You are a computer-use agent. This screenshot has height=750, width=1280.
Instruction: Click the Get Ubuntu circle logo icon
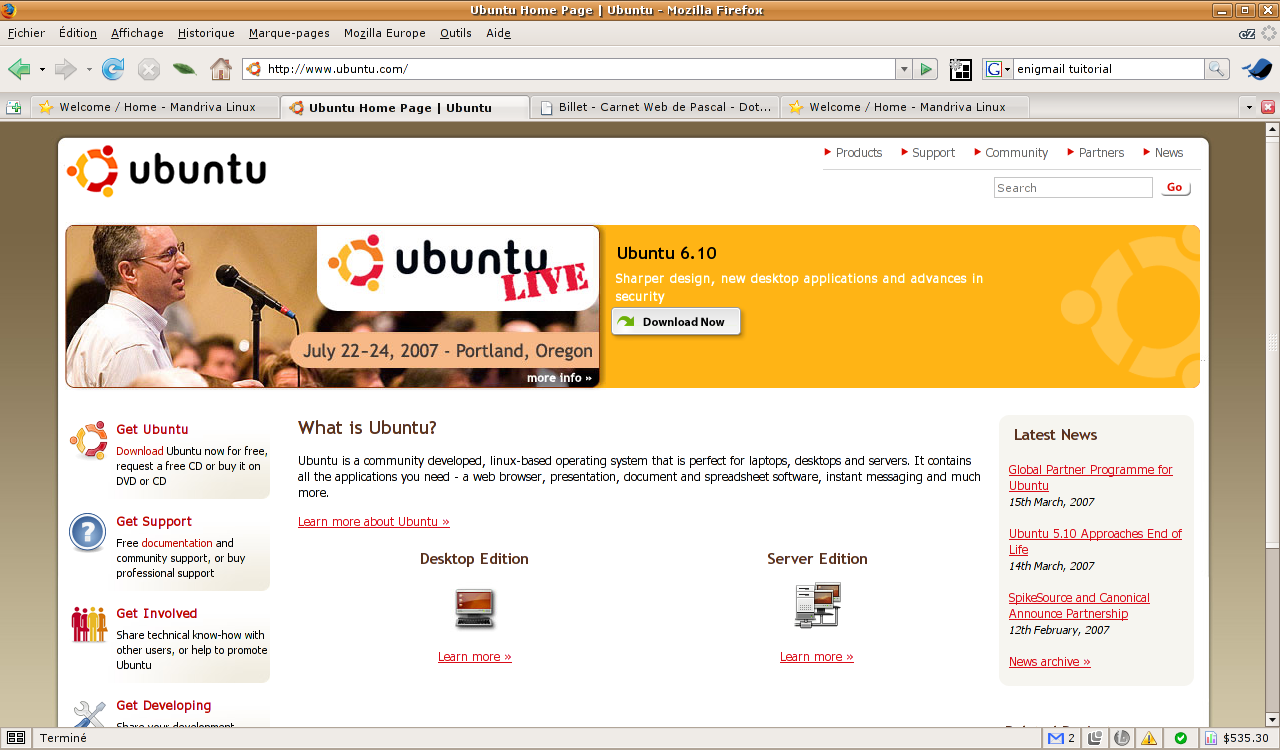[x=88, y=441]
